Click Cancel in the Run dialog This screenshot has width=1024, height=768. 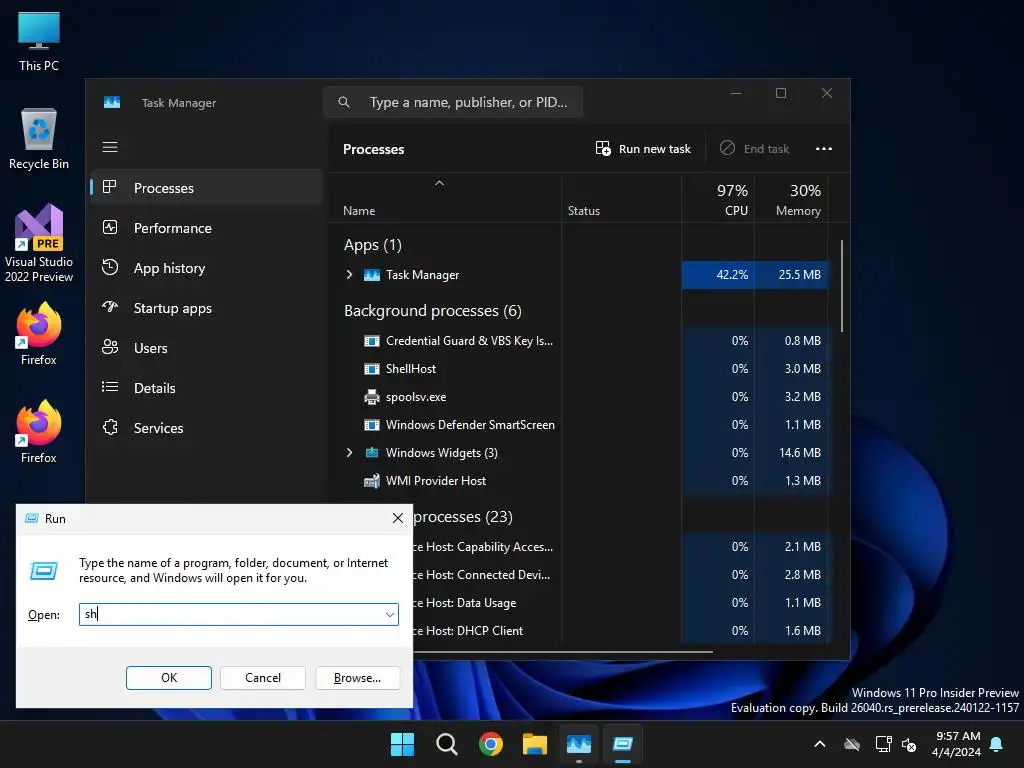coord(263,678)
